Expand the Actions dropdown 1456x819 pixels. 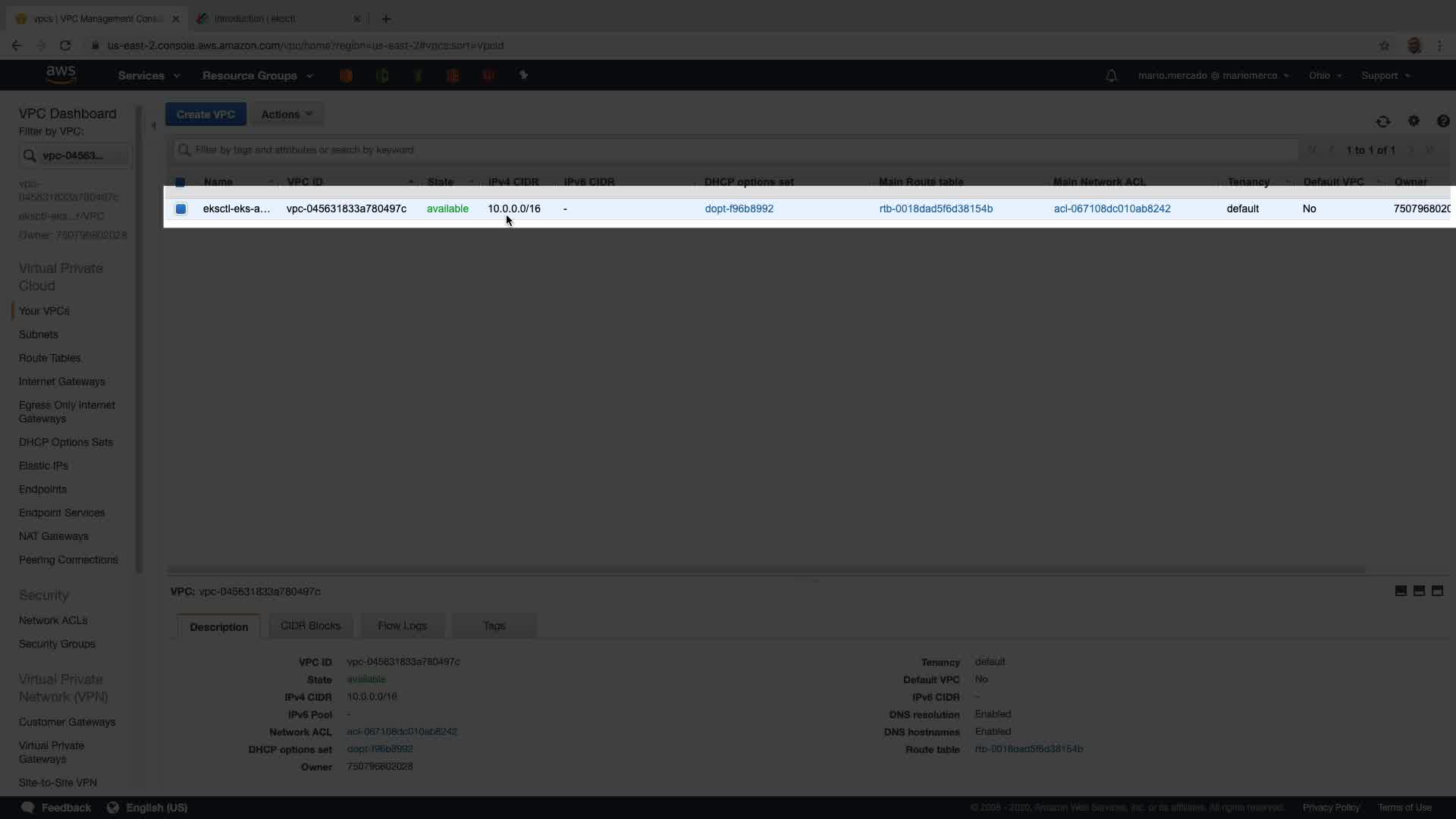287,115
